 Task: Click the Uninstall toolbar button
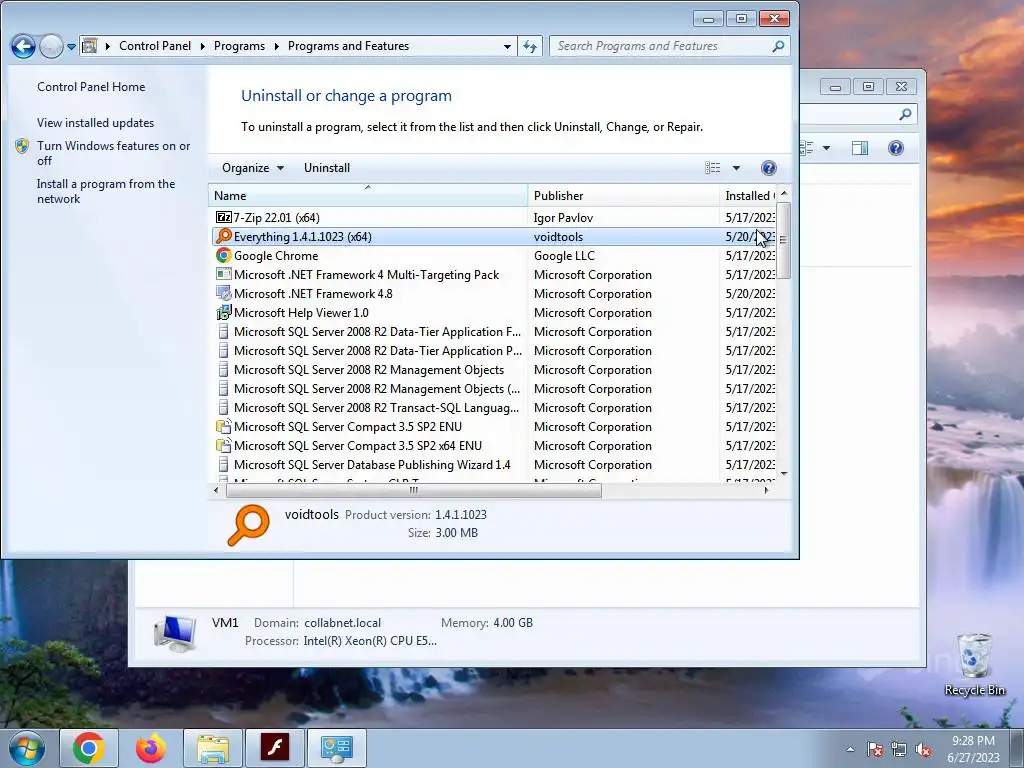pyautogui.click(x=327, y=168)
